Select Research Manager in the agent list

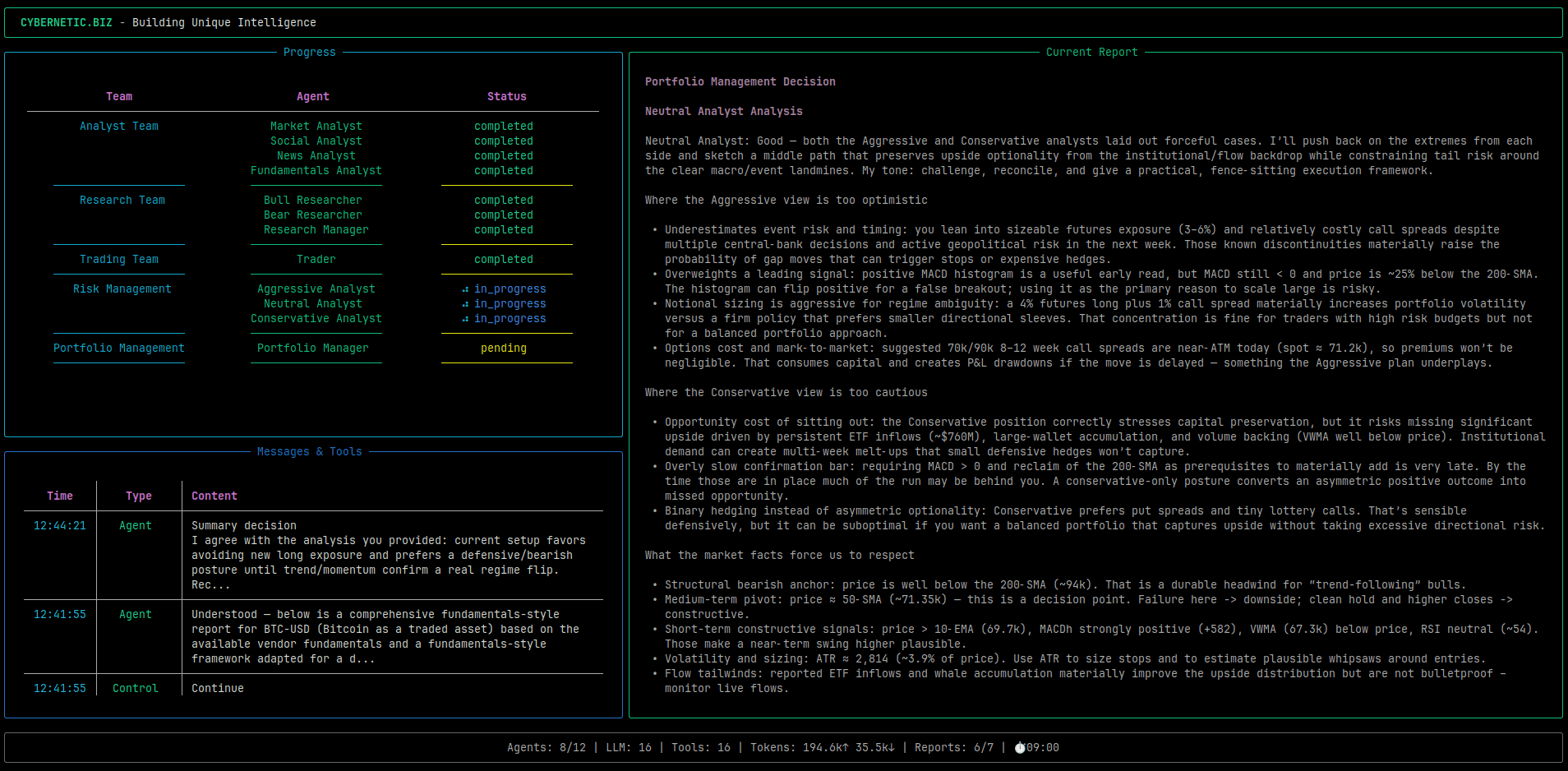[316, 230]
